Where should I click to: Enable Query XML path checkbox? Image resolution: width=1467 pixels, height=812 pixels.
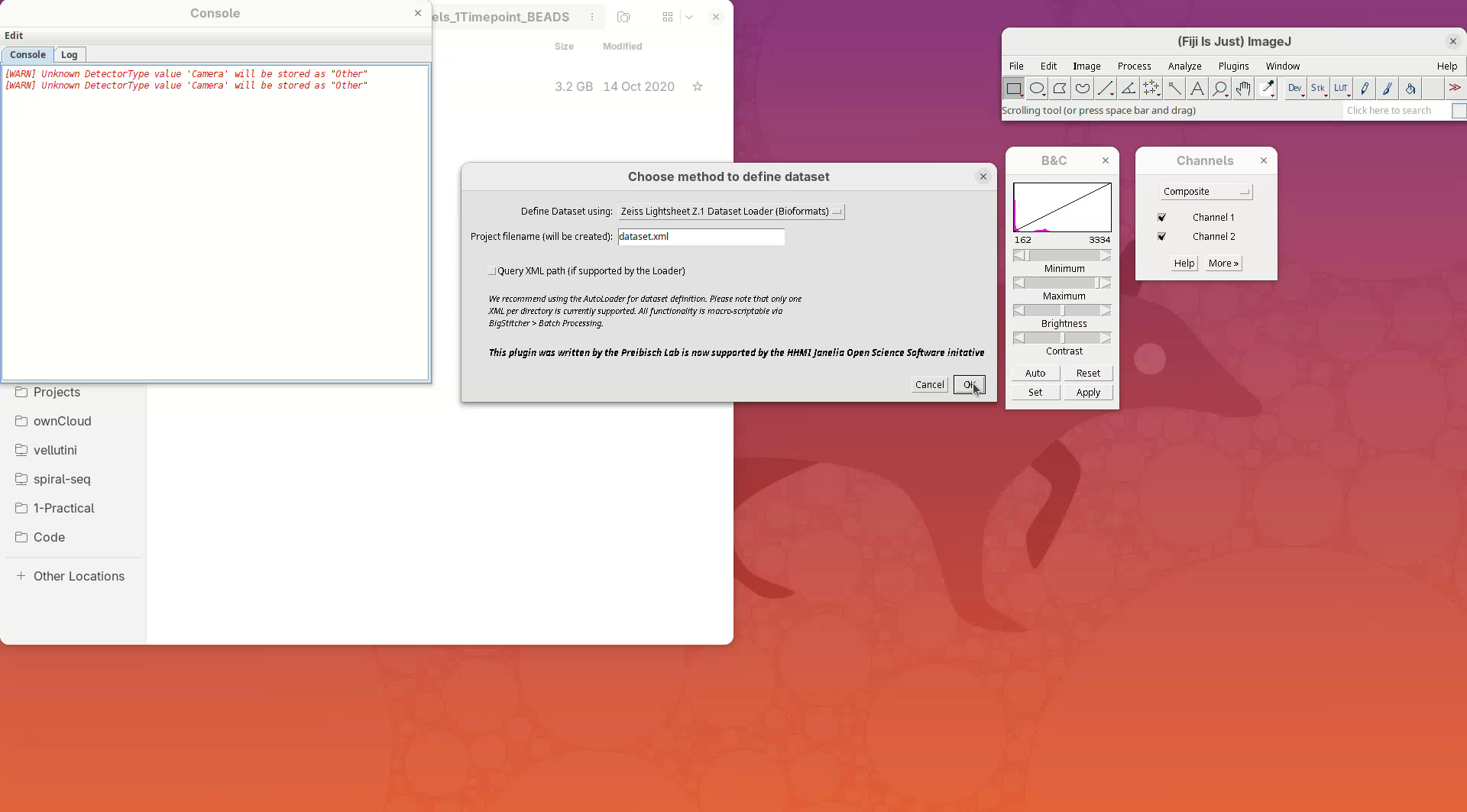[492, 271]
